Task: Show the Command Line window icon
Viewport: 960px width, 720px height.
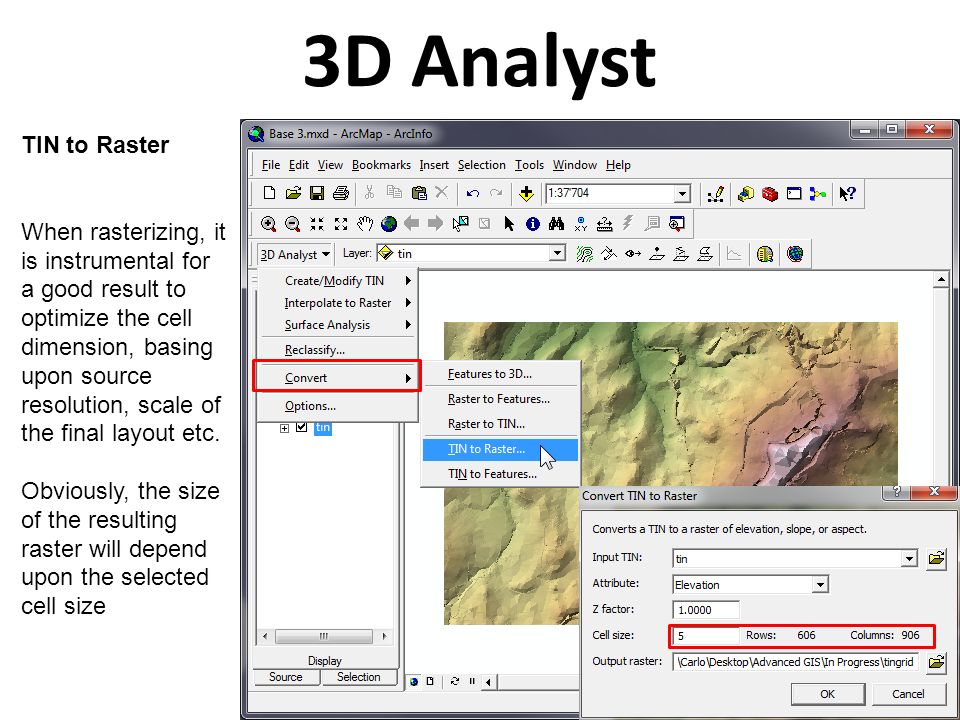Action: [794, 194]
